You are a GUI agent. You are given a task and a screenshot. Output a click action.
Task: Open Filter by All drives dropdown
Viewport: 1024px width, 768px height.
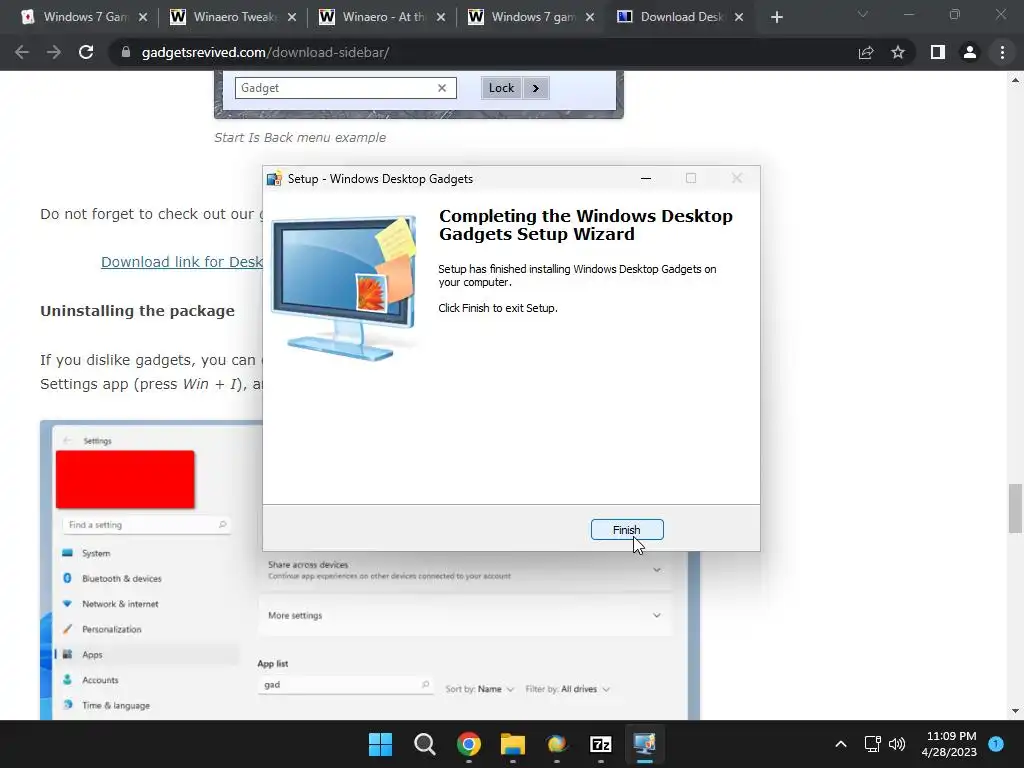568,689
